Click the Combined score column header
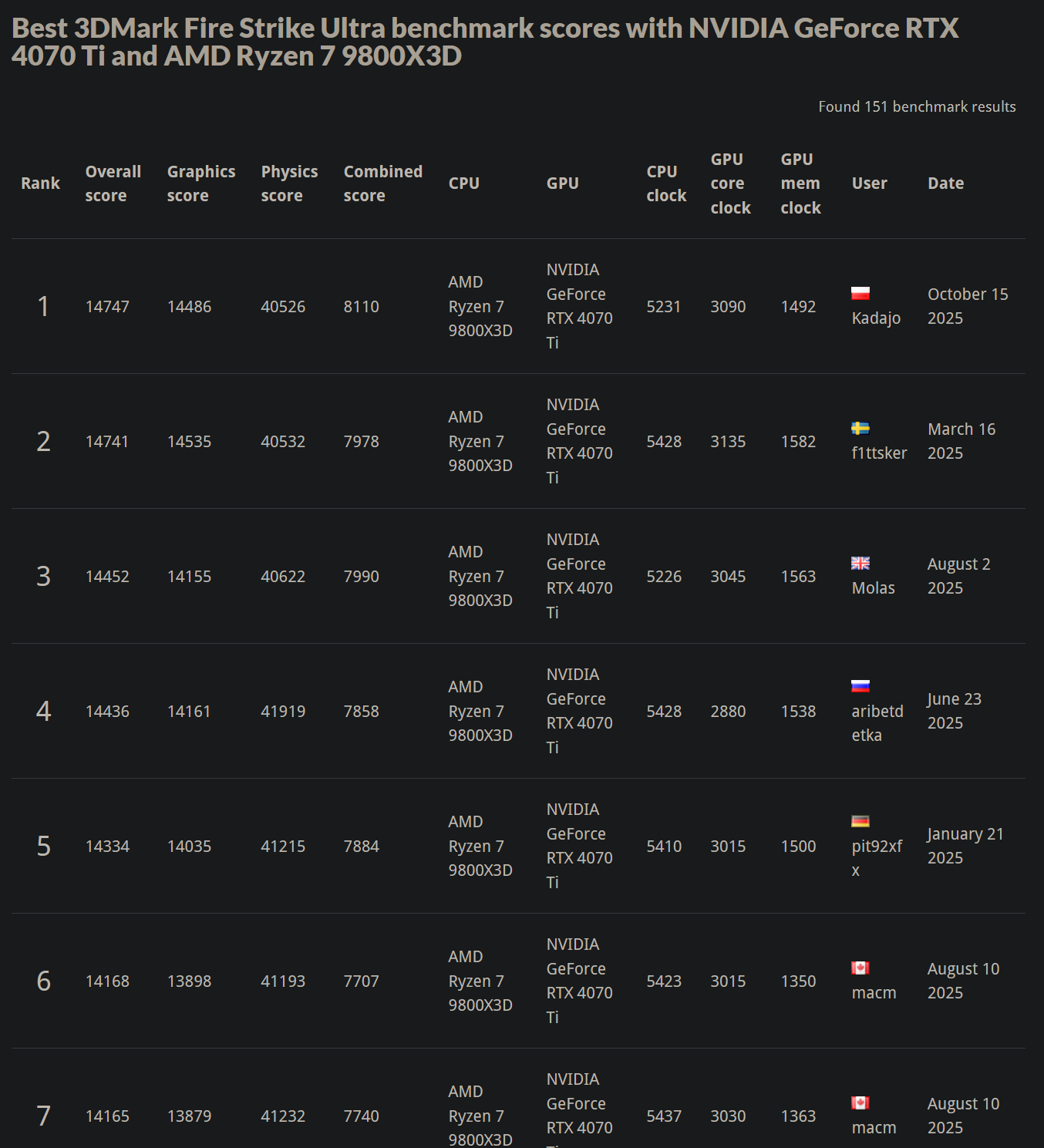Viewport: 1044px width, 1148px height. [382, 183]
